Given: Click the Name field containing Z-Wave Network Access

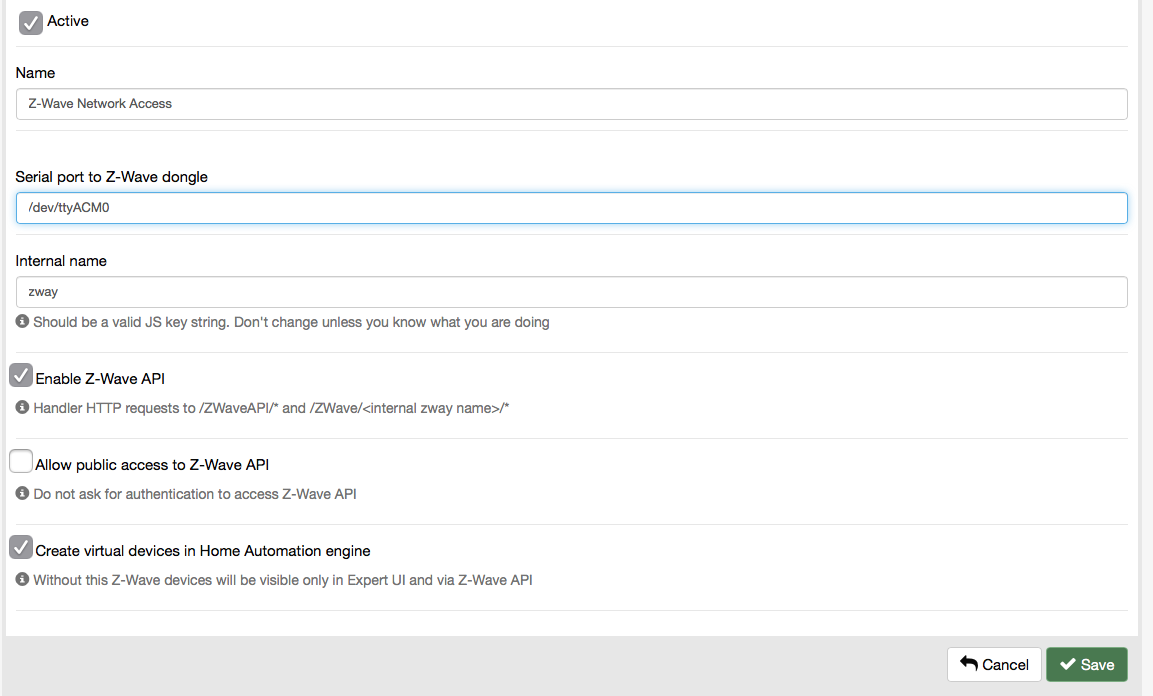Looking at the screenshot, I should (571, 104).
